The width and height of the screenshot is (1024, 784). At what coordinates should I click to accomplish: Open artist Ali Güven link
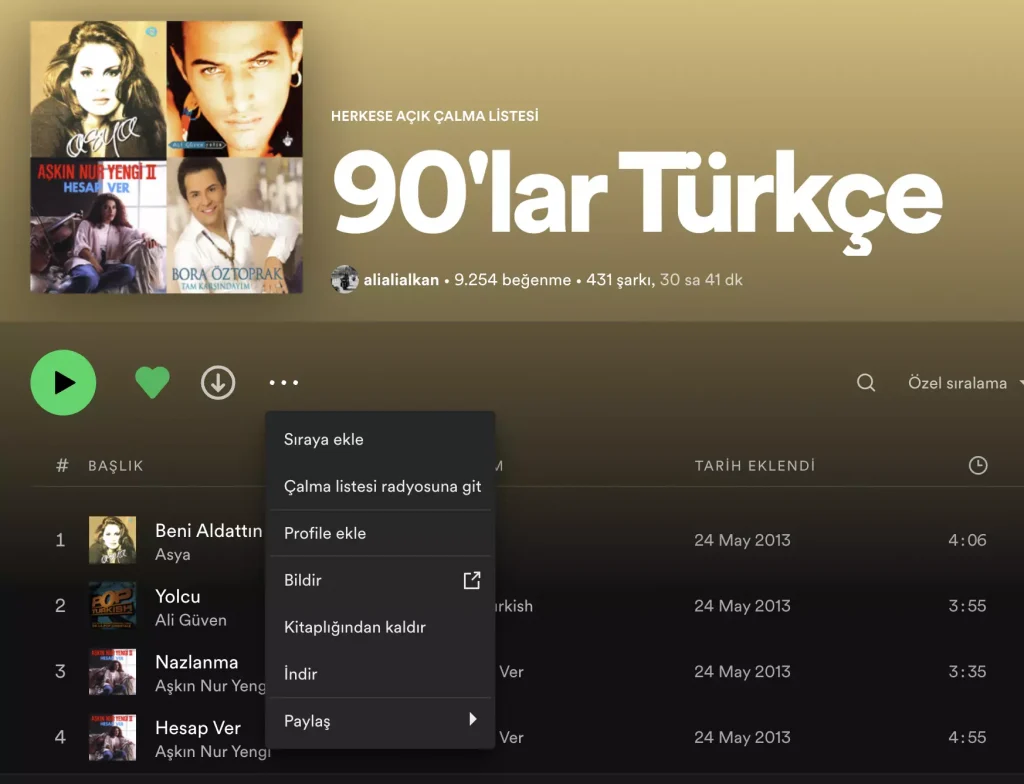tap(191, 620)
